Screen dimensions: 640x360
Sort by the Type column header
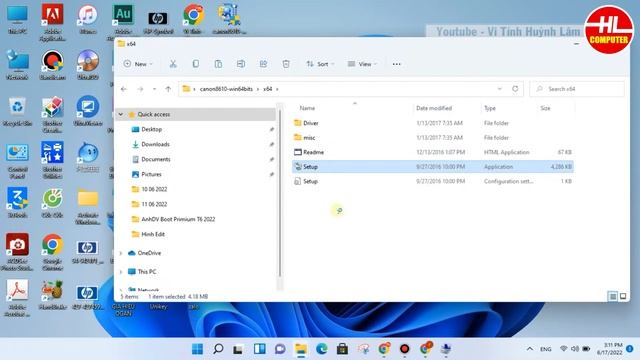coord(490,108)
